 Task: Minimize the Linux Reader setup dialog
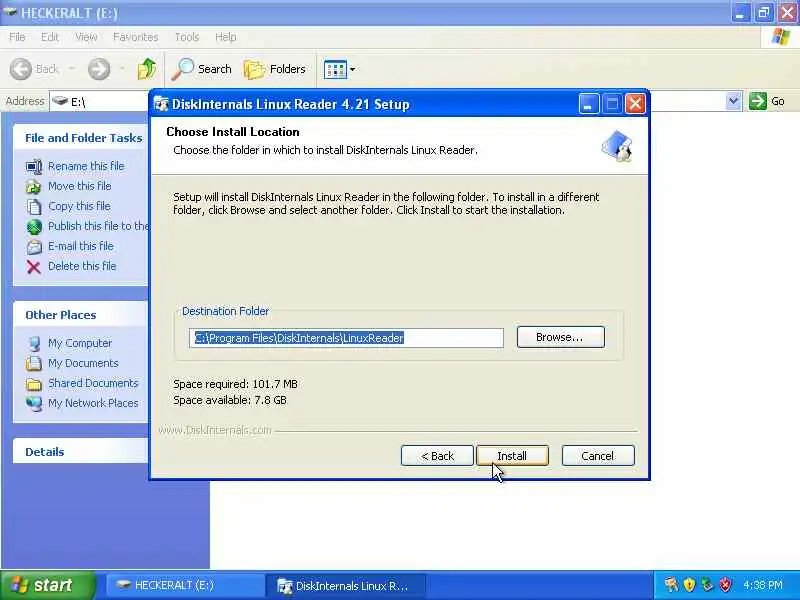coord(588,104)
